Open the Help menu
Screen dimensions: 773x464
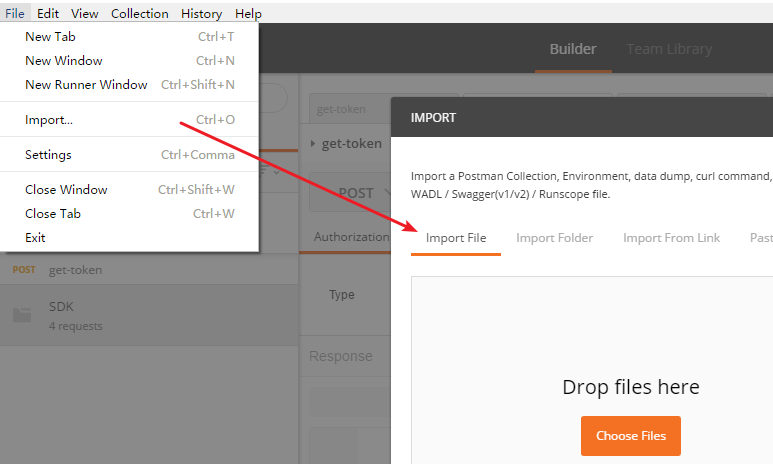point(248,13)
